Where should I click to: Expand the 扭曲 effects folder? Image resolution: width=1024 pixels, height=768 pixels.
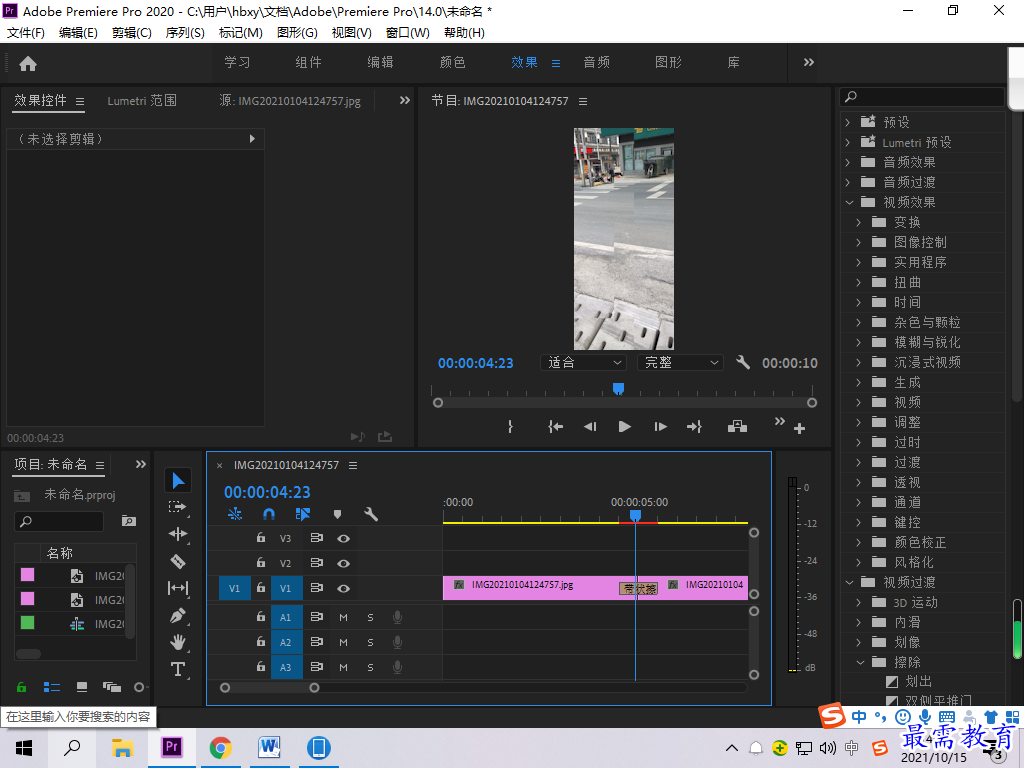coord(859,283)
